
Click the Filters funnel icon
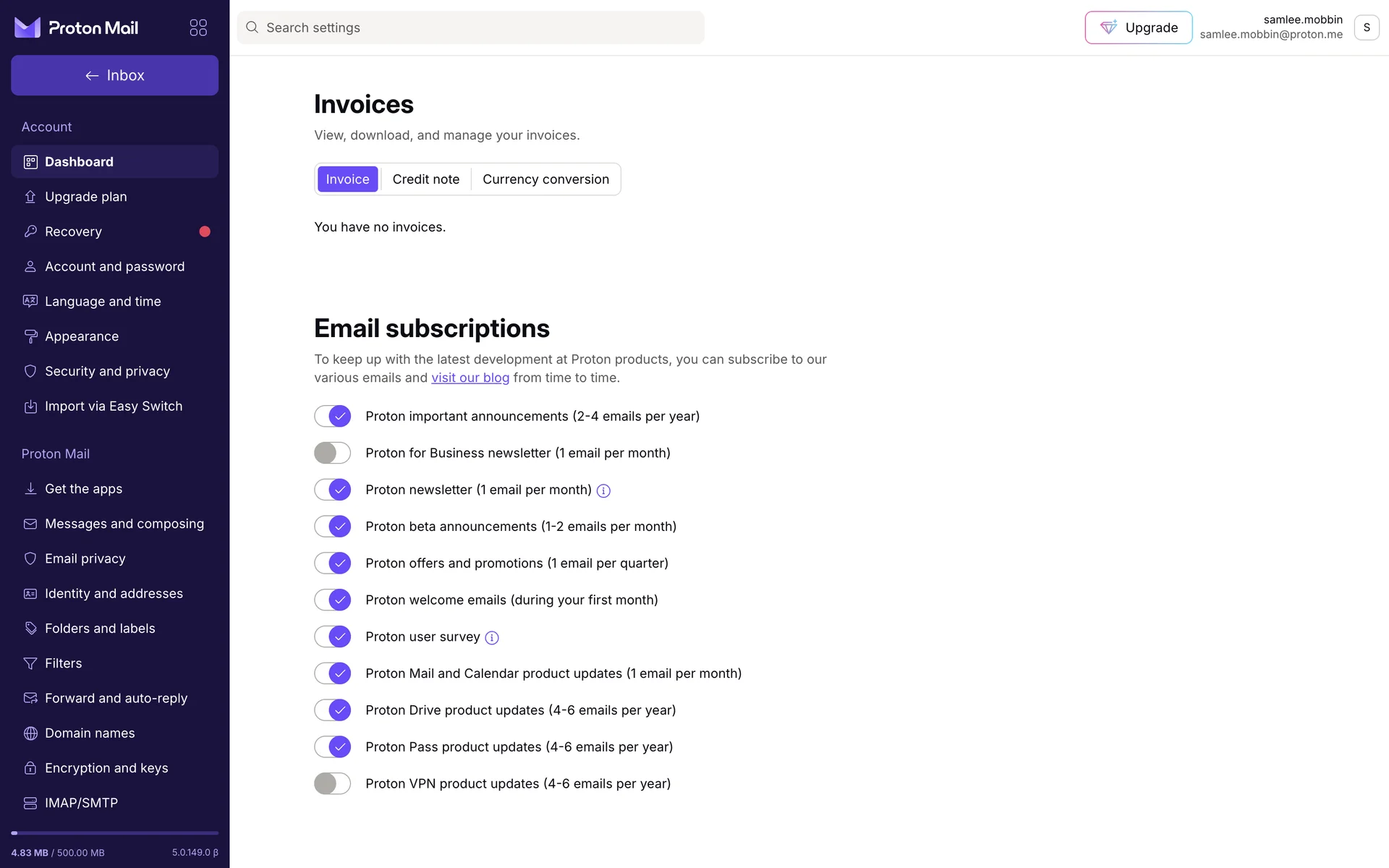pyautogui.click(x=30, y=663)
